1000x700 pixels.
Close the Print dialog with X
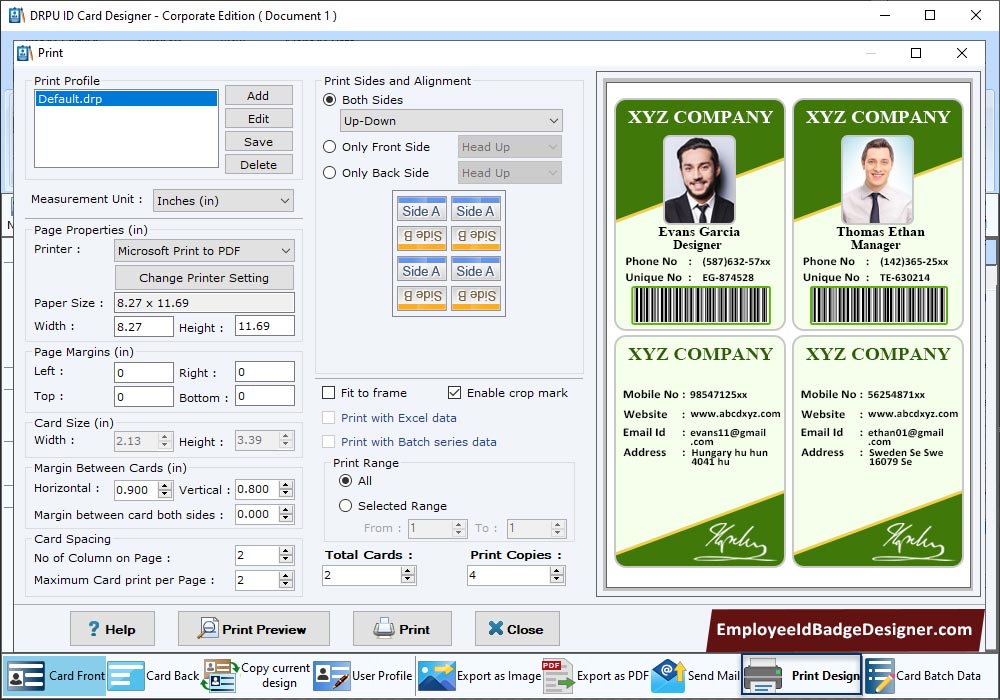coord(962,53)
